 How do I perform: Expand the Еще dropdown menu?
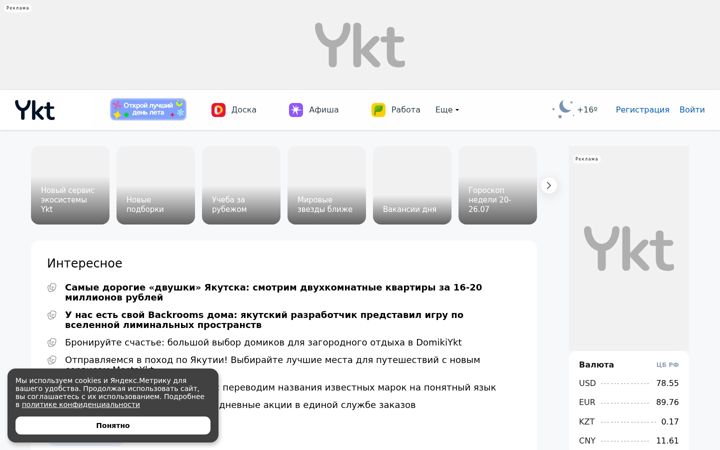[x=447, y=110]
